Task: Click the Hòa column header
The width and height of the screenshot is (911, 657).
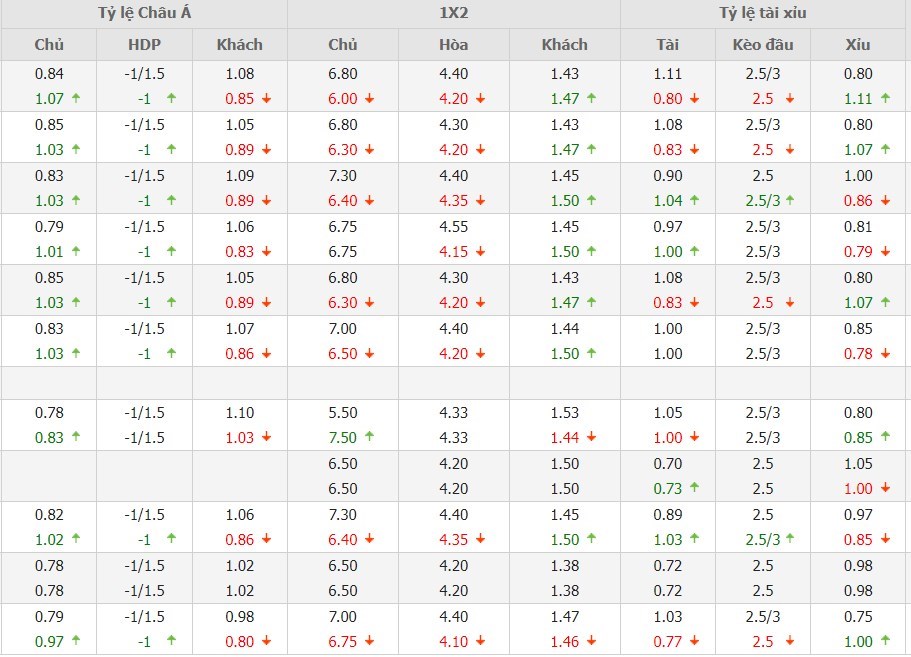Action: click(x=454, y=44)
